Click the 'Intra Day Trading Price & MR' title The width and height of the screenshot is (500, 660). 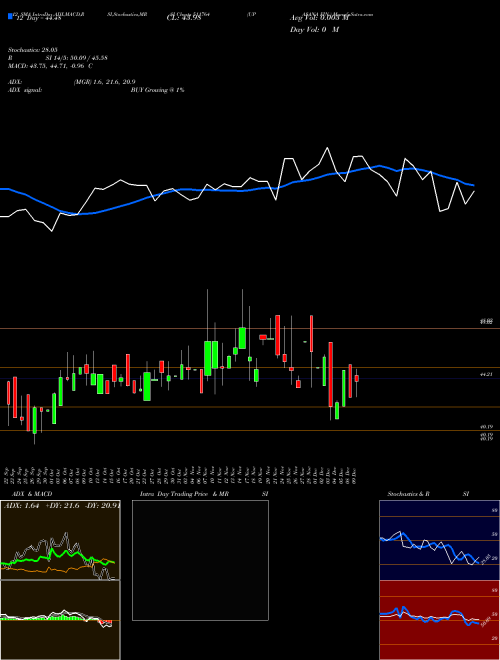click(x=184, y=494)
